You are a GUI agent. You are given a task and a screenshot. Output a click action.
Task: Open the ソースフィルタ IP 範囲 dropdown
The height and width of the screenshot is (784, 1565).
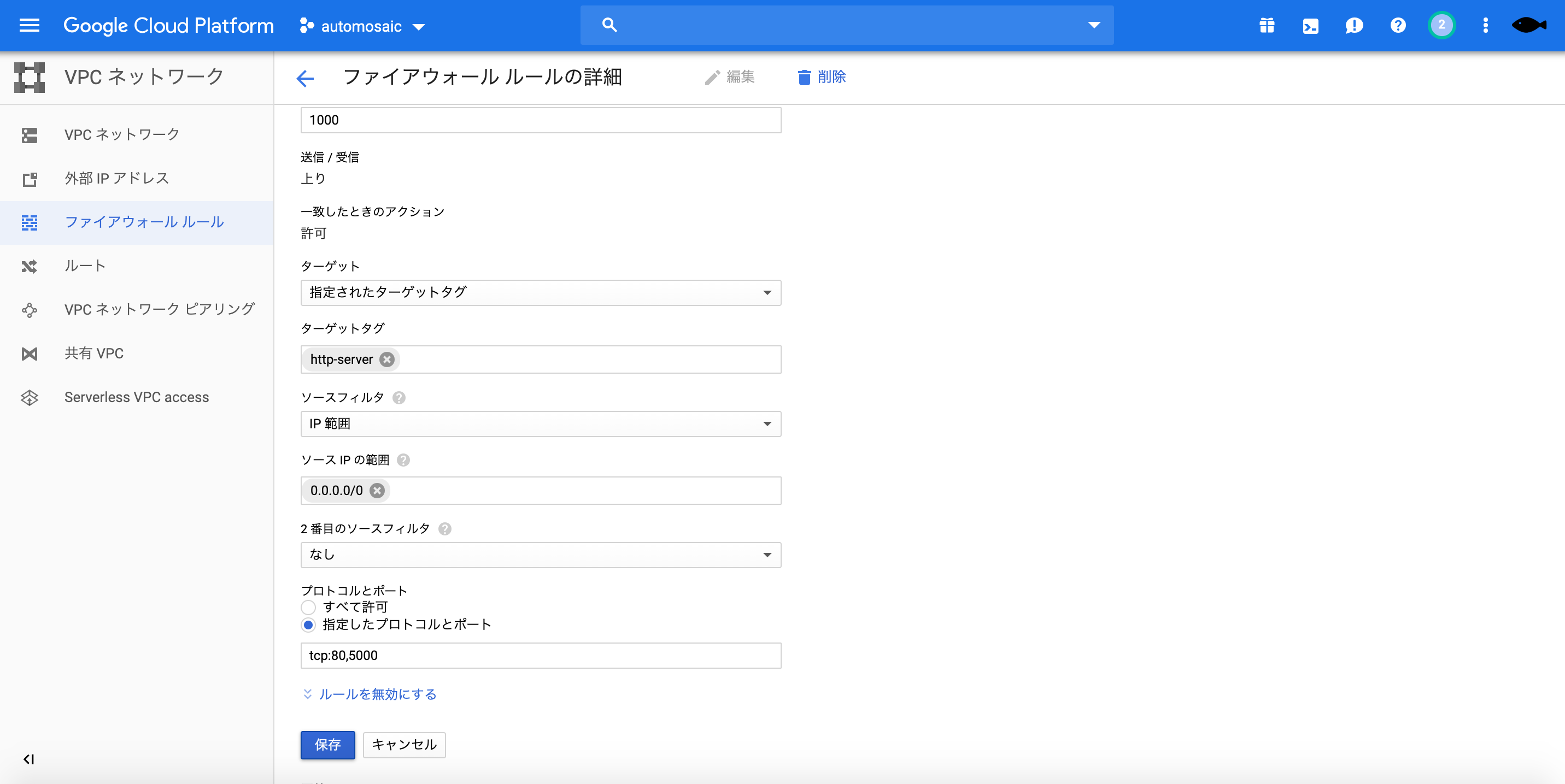pos(541,424)
